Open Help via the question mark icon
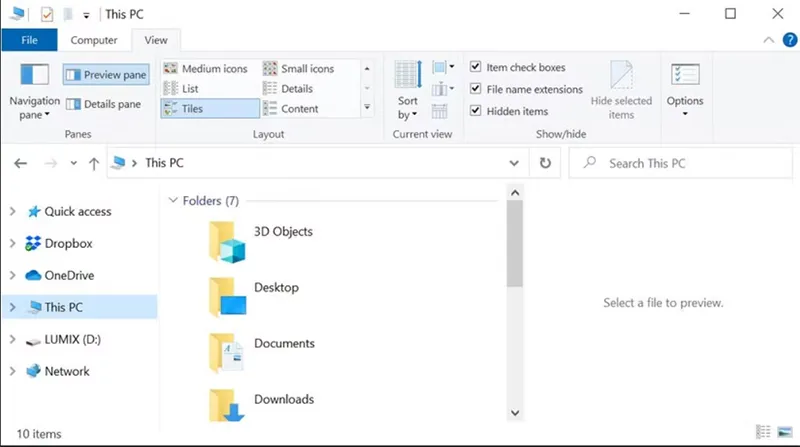 click(x=790, y=40)
